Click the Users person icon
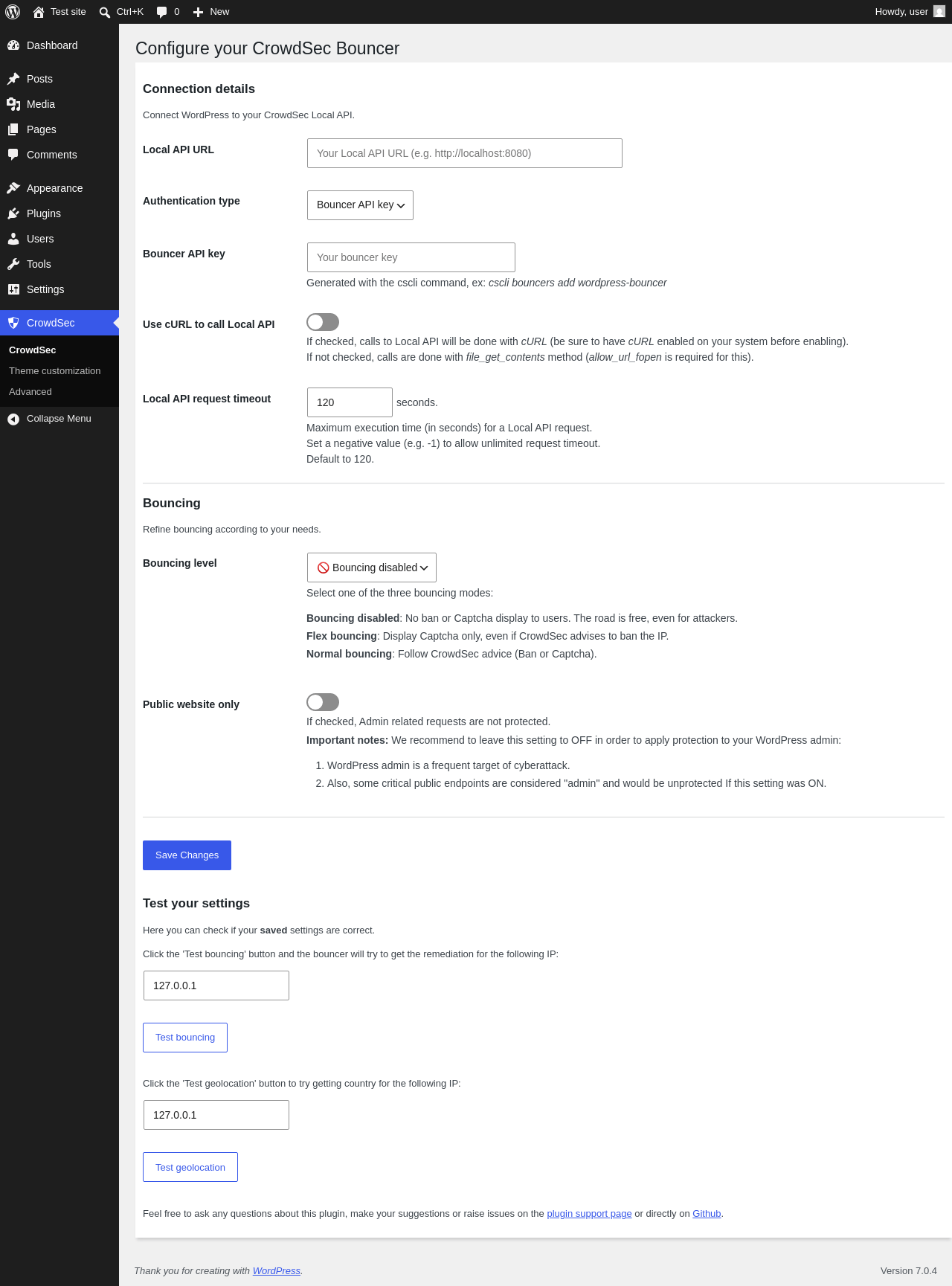This screenshot has height=1286, width=952. click(x=13, y=239)
